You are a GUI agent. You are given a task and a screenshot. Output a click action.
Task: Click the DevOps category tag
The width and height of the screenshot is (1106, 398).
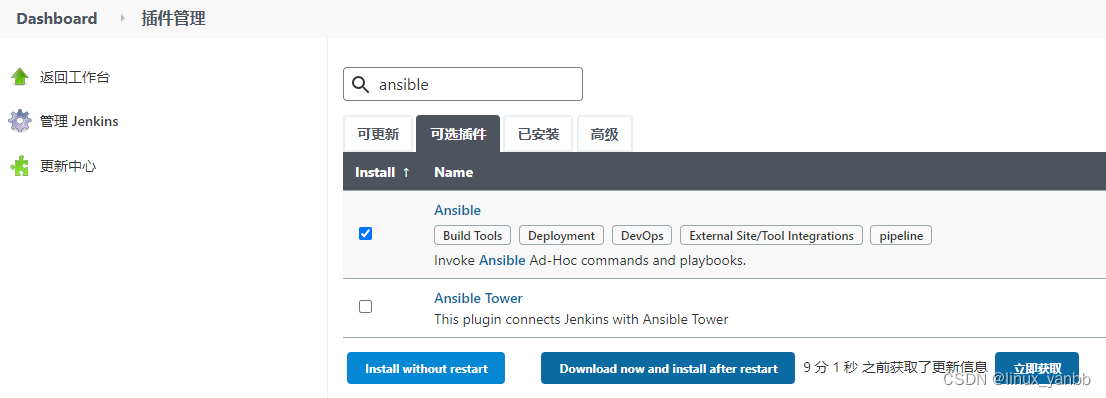642,236
